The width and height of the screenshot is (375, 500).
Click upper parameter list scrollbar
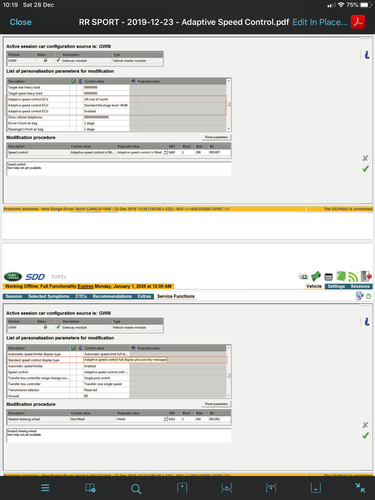click(228, 105)
